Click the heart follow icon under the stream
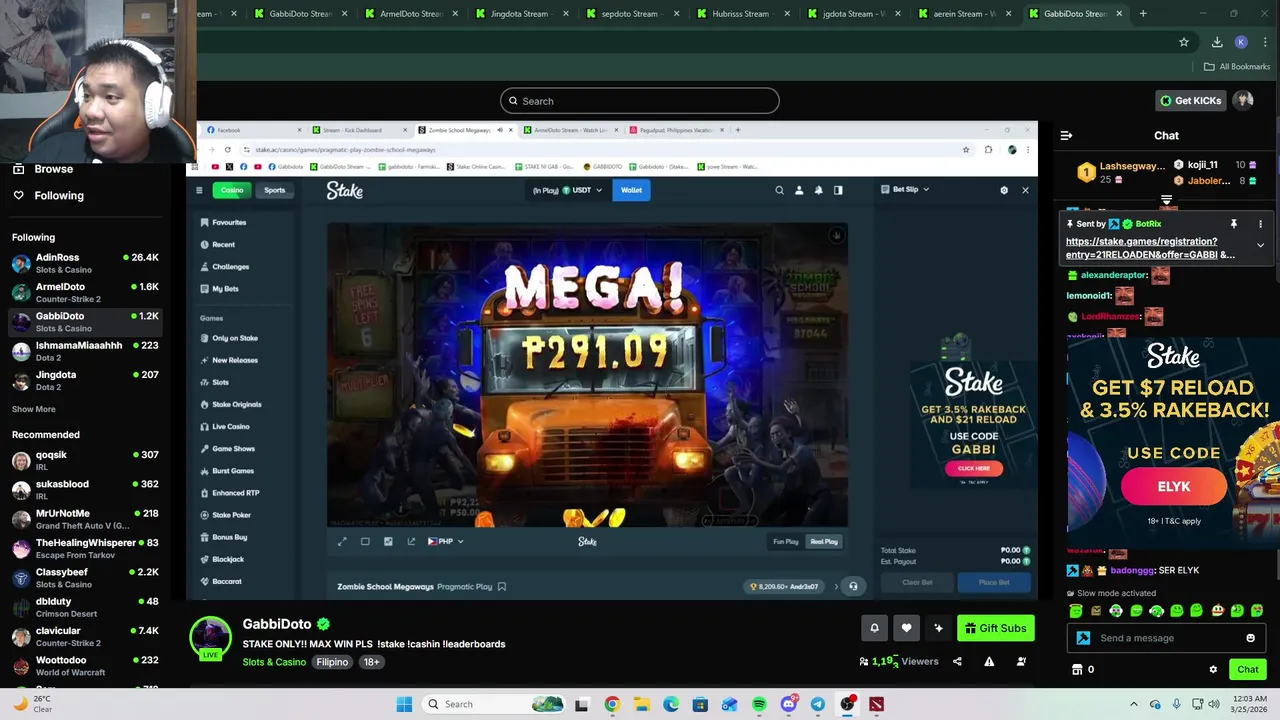Viewport: 1280px width, 720px height. (x=906, y=628)
